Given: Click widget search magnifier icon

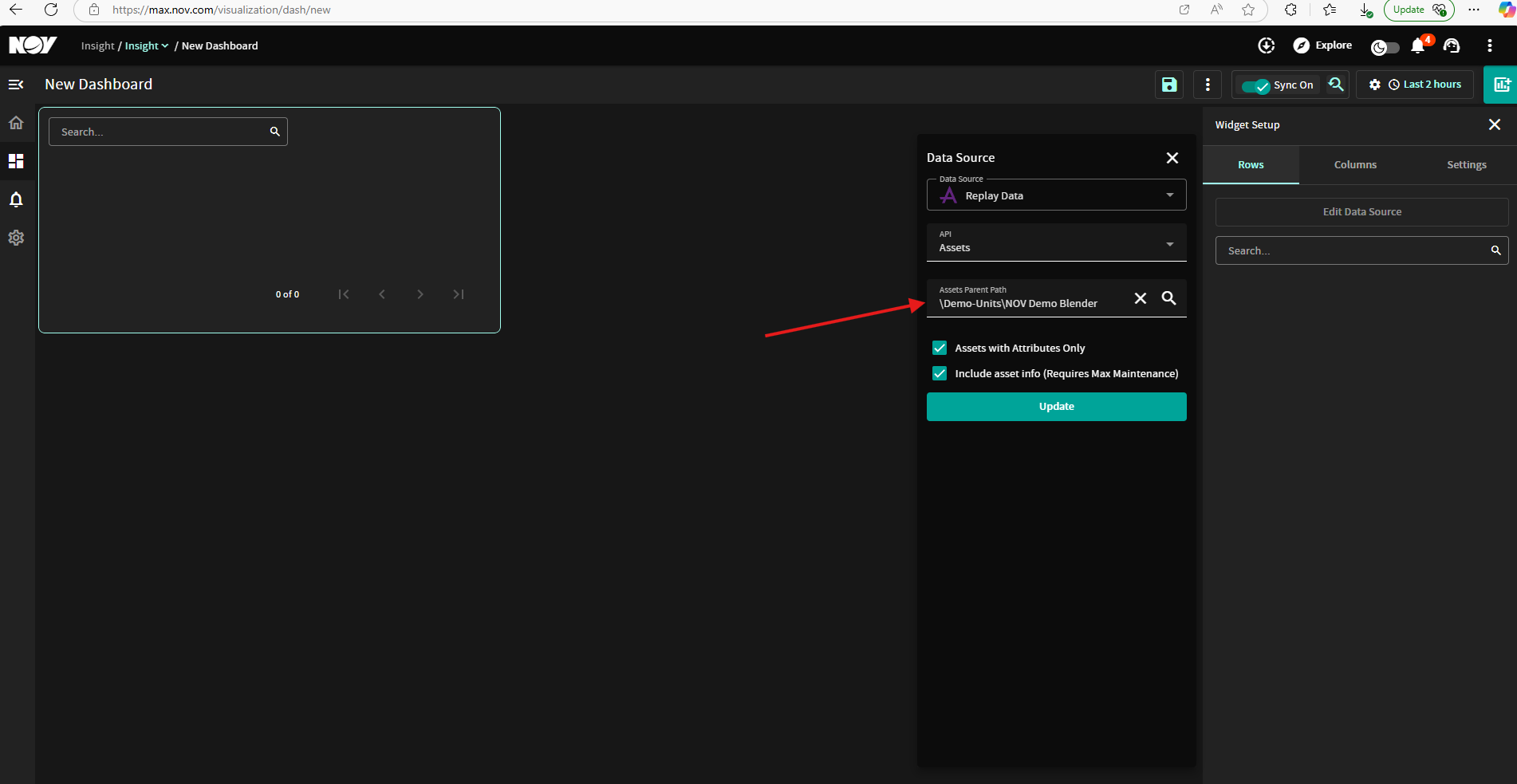Looking at the screenshot, I should click(275, 132).
